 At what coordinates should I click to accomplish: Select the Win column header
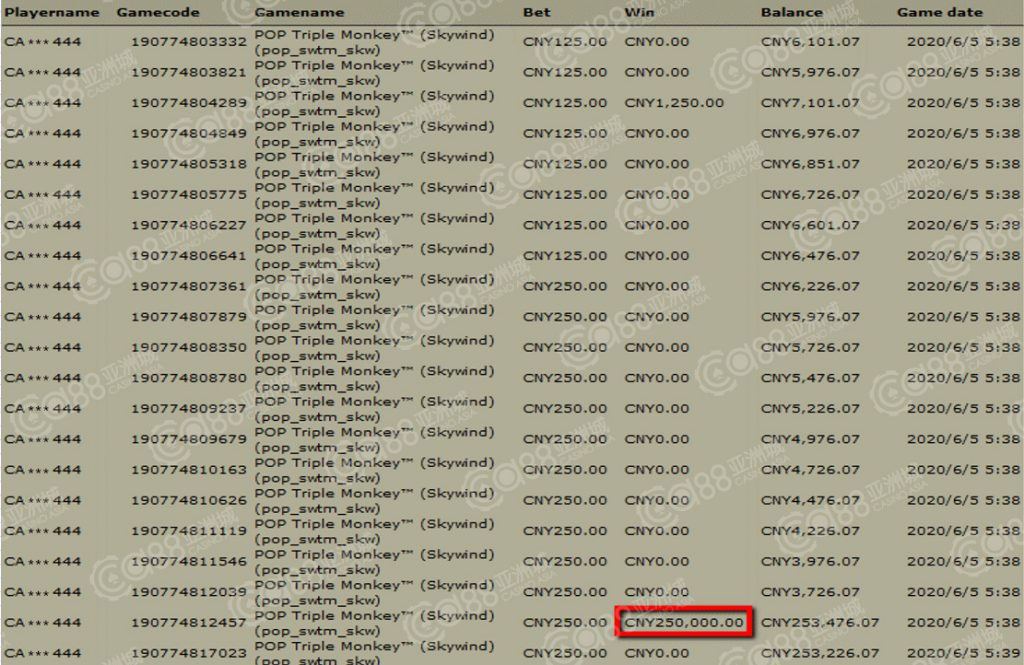(640, 13)
